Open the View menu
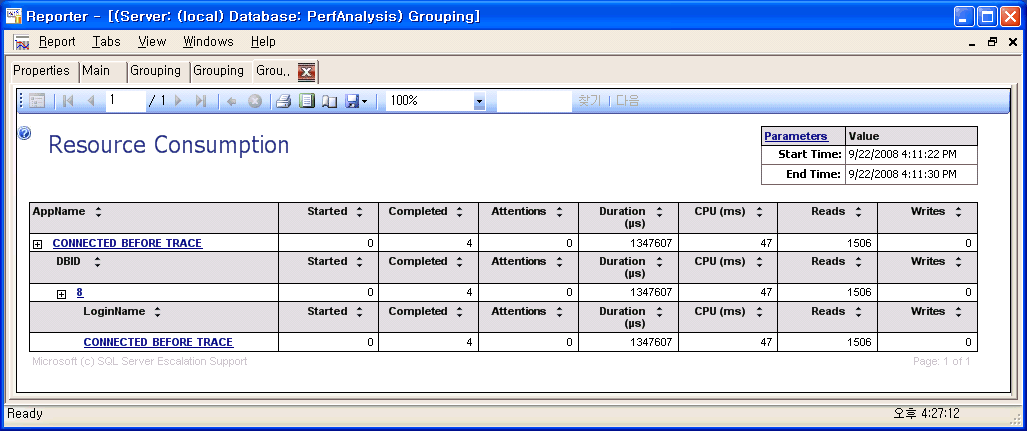This screenshot has width=1027, height=431. (x=152, y=42)
